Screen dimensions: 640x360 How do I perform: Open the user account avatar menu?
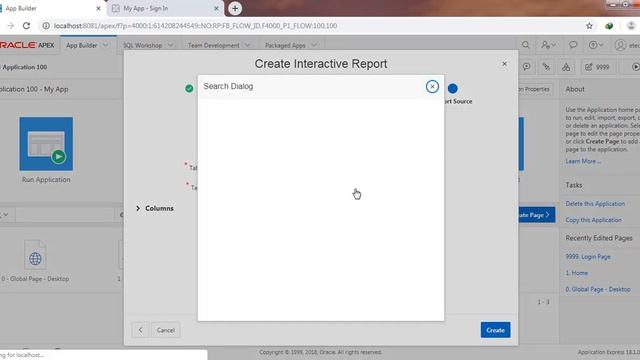627,45
